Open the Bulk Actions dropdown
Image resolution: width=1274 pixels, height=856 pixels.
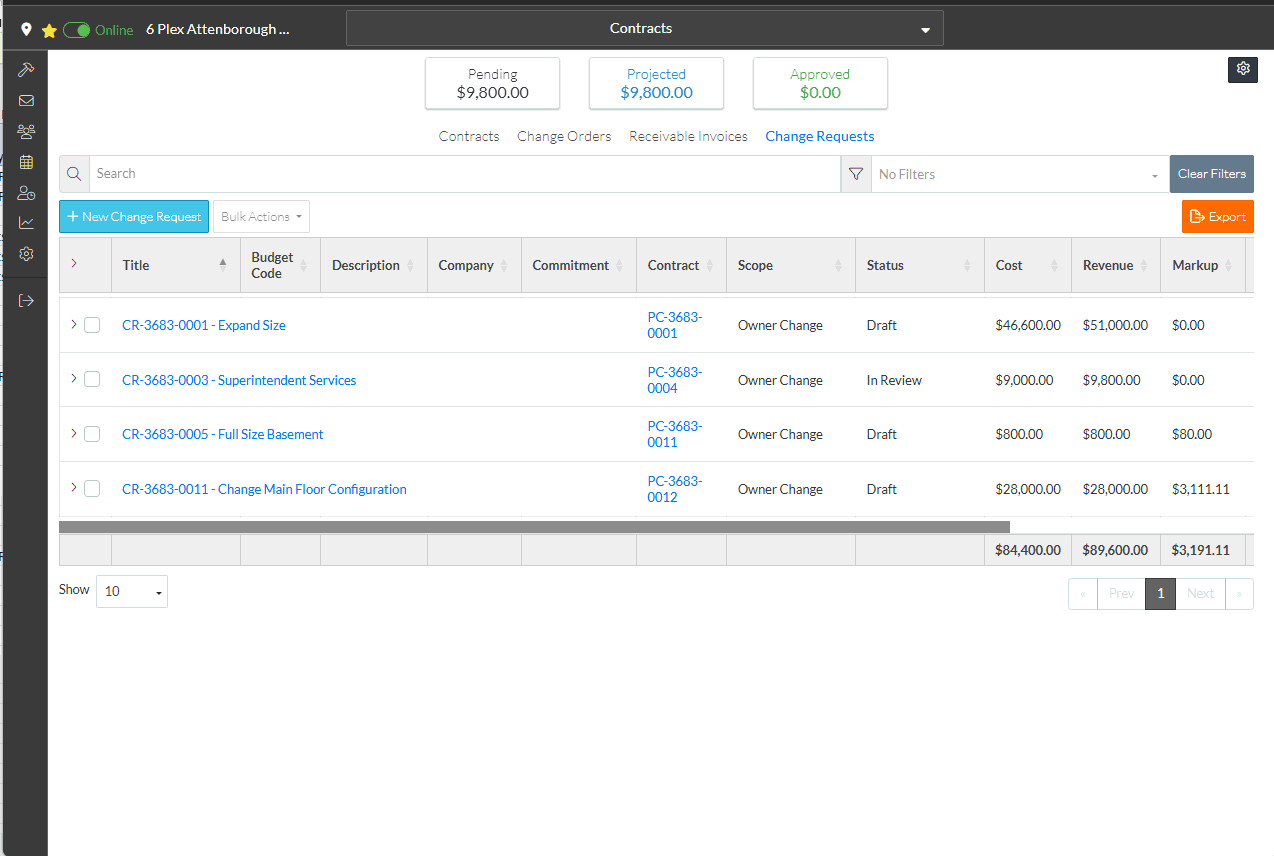click(x=261, y=217)
